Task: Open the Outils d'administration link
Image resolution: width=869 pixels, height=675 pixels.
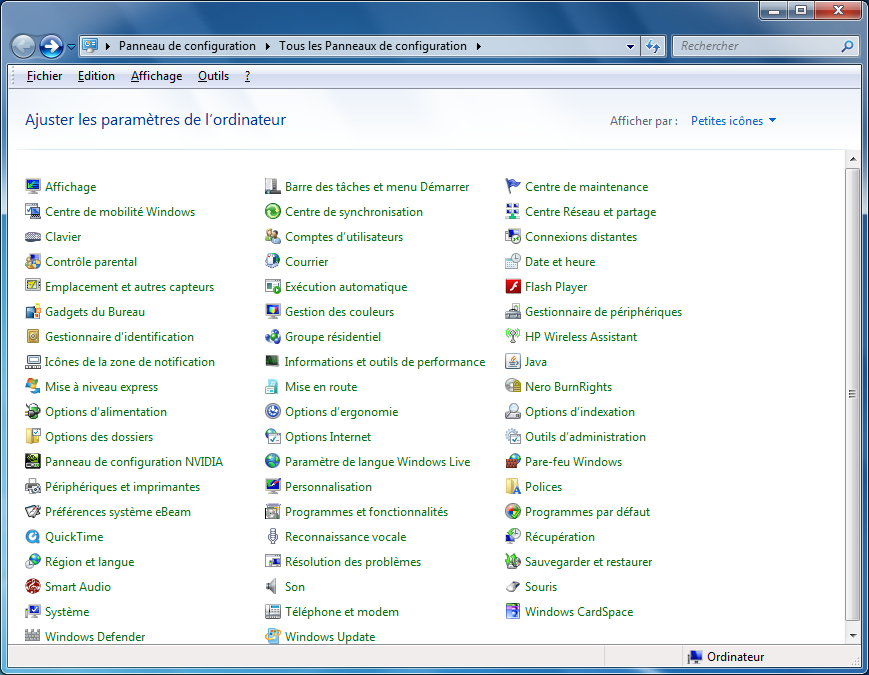Action: click(585, 437)
